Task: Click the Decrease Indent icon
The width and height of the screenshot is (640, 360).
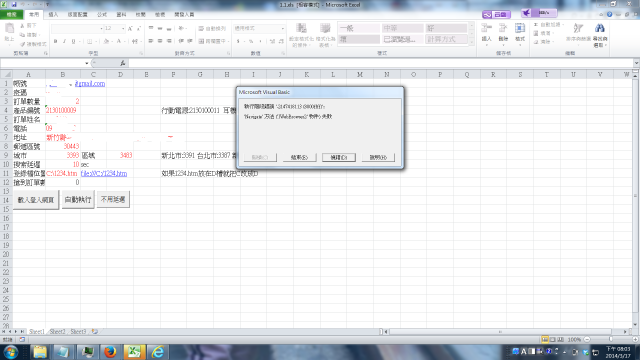Action: (x=181, y=41)
